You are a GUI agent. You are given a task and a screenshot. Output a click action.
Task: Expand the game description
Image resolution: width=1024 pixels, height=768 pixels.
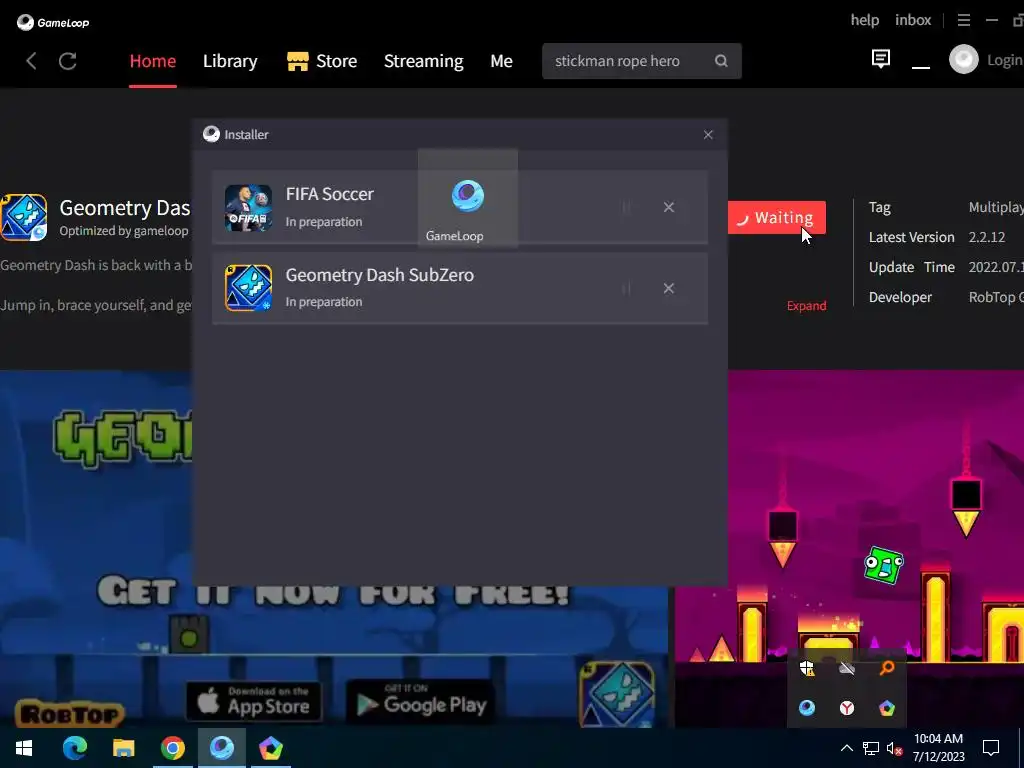pyautogui.click(x=807, y=306)
